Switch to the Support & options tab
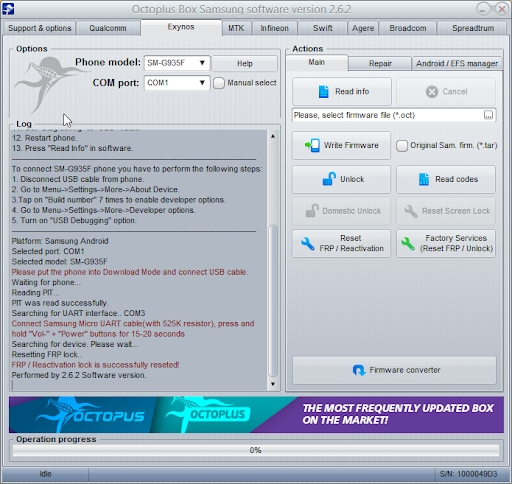512x484 pixels. pyautogui.click(x=39, y=28)
